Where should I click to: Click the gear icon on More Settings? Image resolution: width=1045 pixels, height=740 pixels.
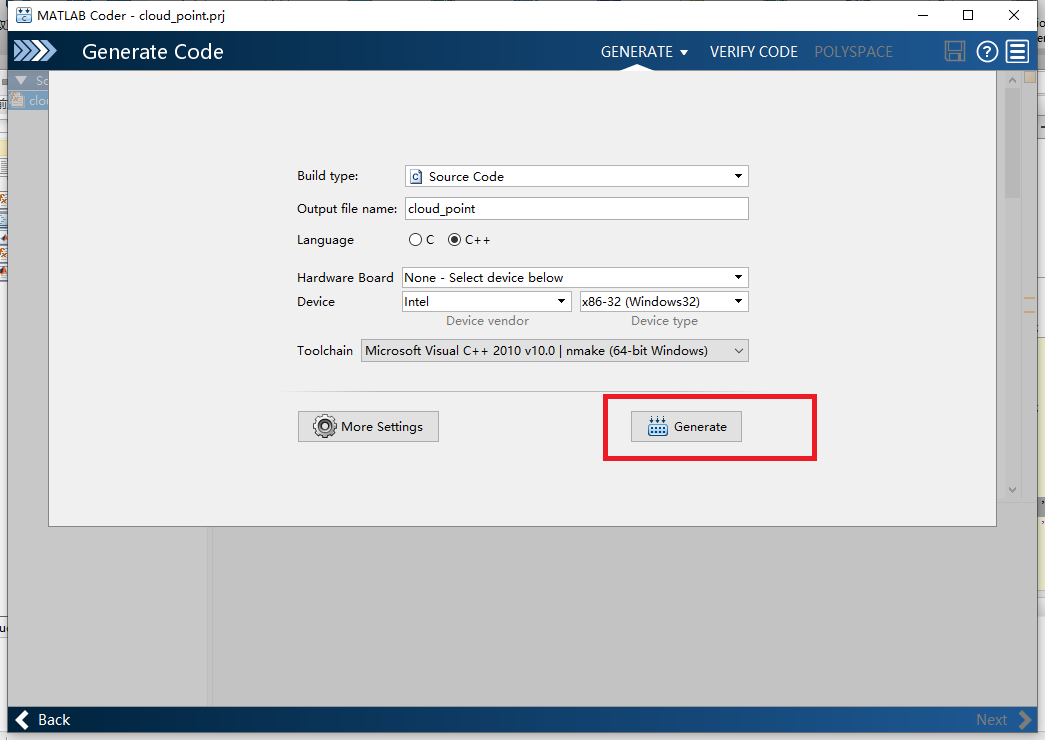(x=325, y=426)
